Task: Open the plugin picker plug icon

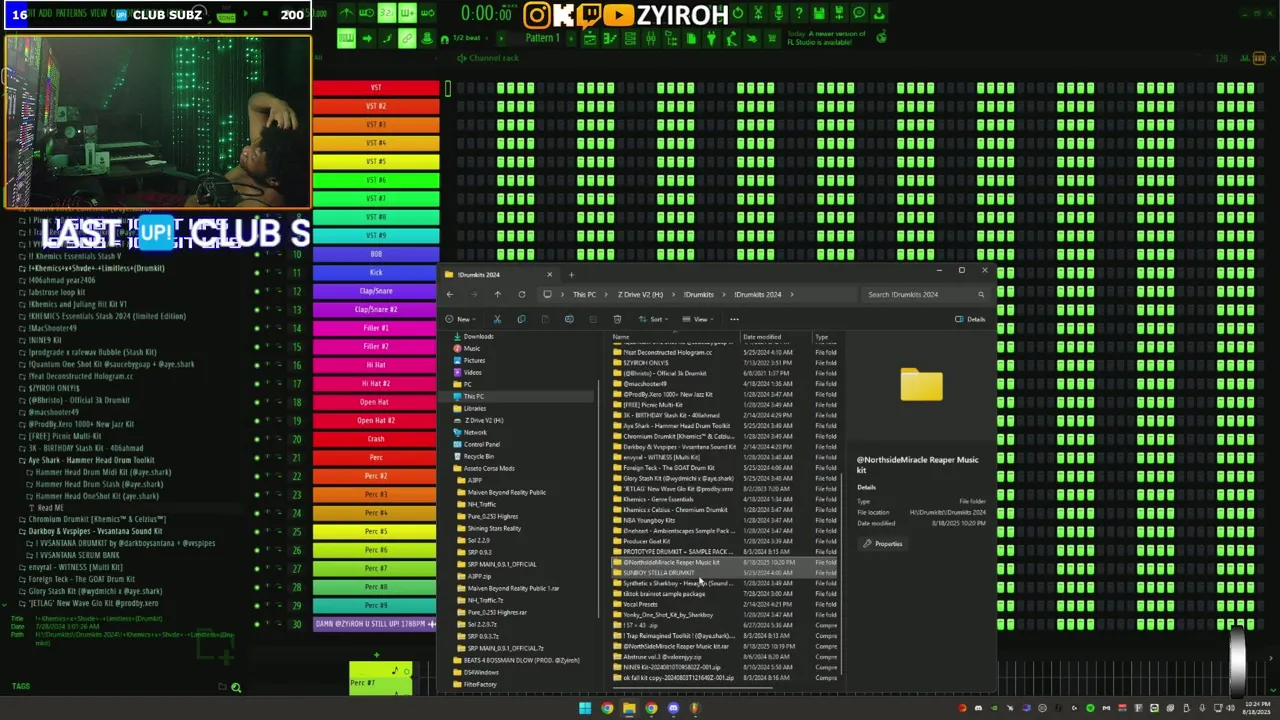Action: pyautogui.click(x=711, y=38)
